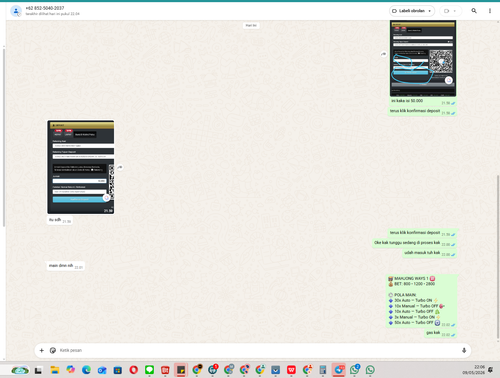Launch Copilot from the taskbar
The image size is (500, 378).
[70, 370]
